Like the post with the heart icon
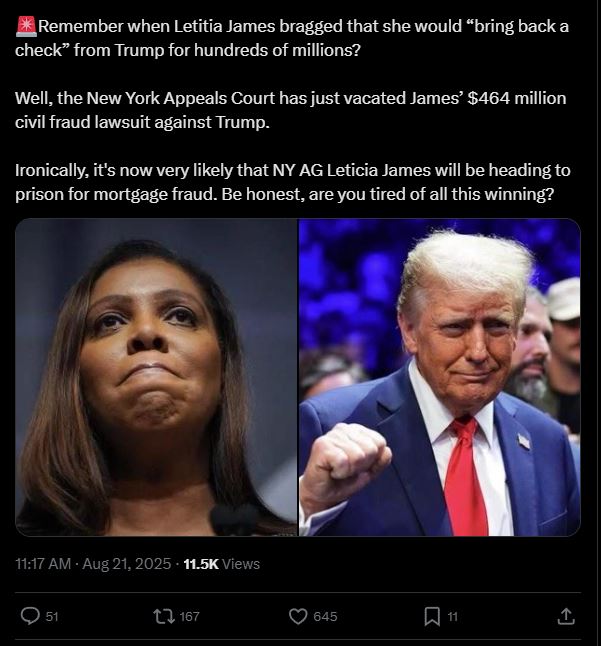Screen dimensions: 601x646 pos(298,616)
